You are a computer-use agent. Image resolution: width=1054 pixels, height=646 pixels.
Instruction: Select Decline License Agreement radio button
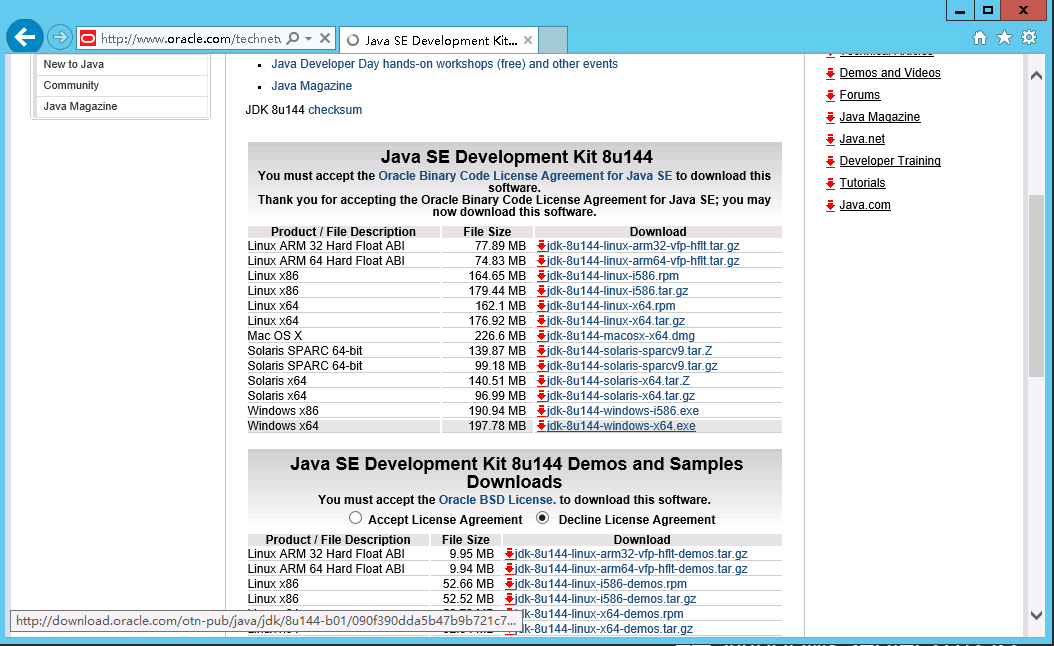pos(542,518)
